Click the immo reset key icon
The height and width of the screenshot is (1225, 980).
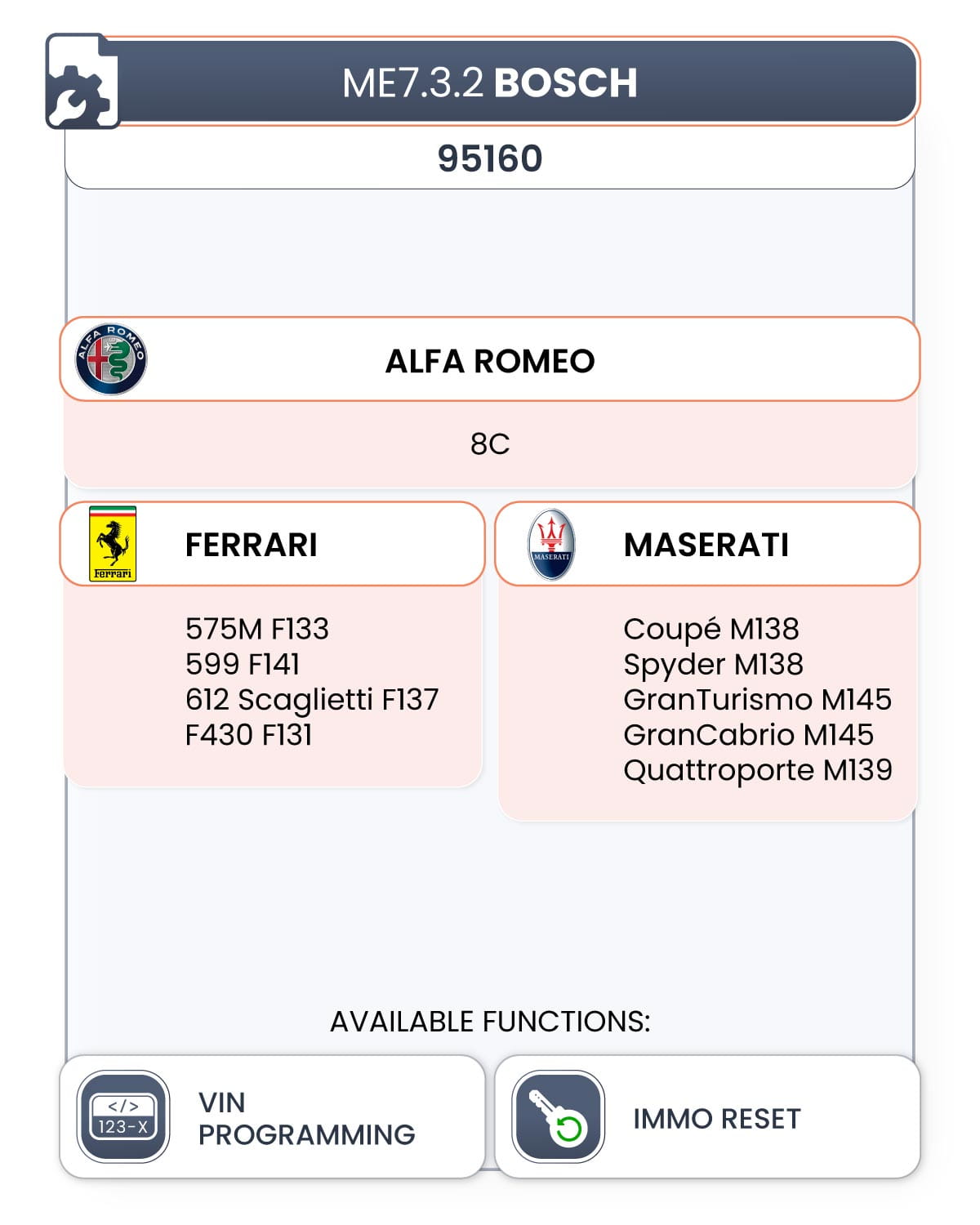(559, 1116)
